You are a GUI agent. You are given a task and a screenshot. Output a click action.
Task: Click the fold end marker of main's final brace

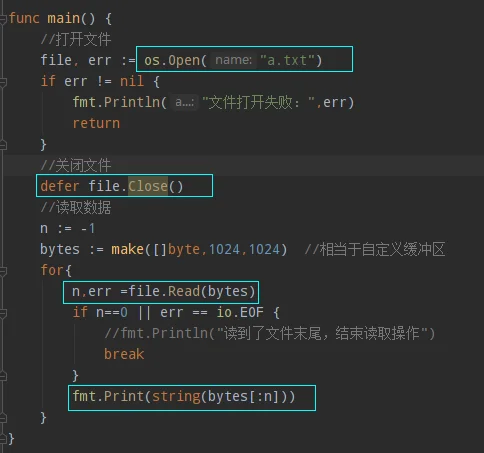point(3,438)
